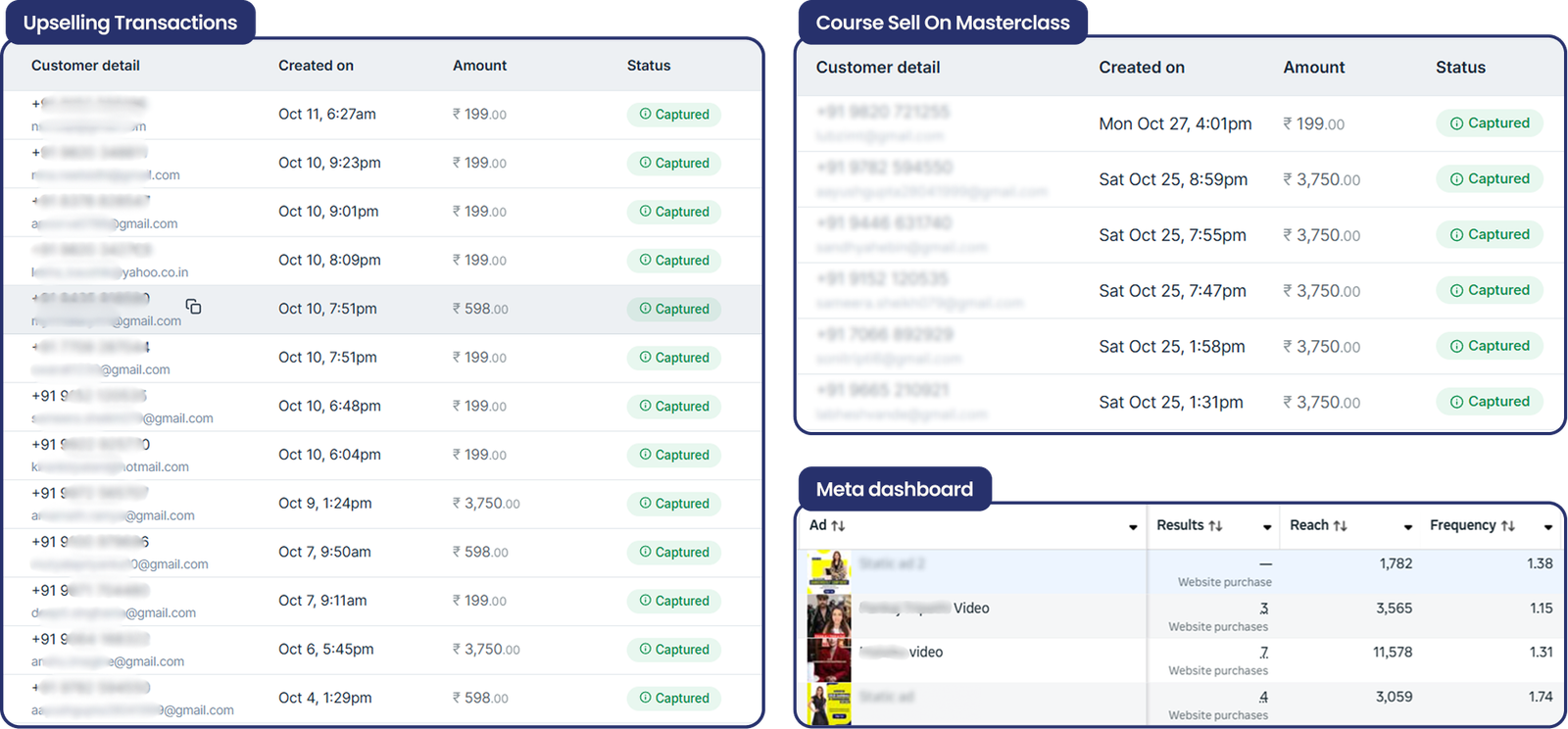Open the Ad column dropdown caret
The image size is (1568, 729).
point(1133,527)
